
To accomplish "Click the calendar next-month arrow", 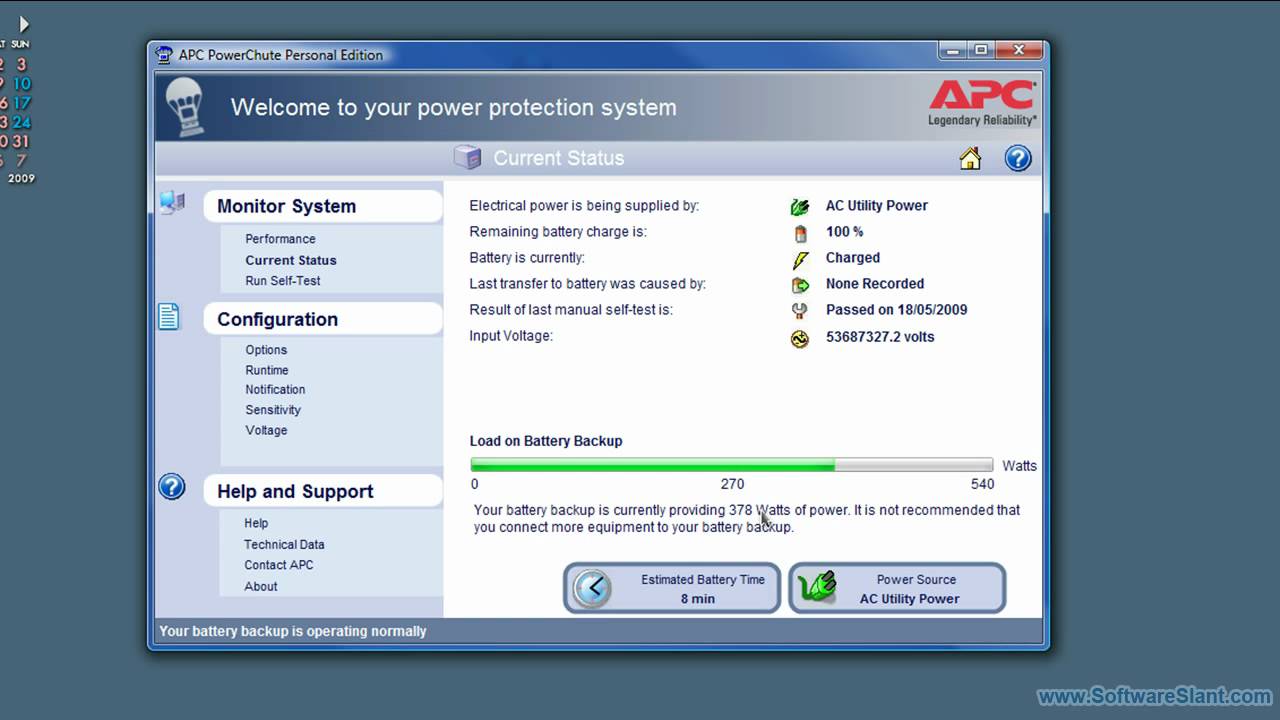I will click(24, 24).
